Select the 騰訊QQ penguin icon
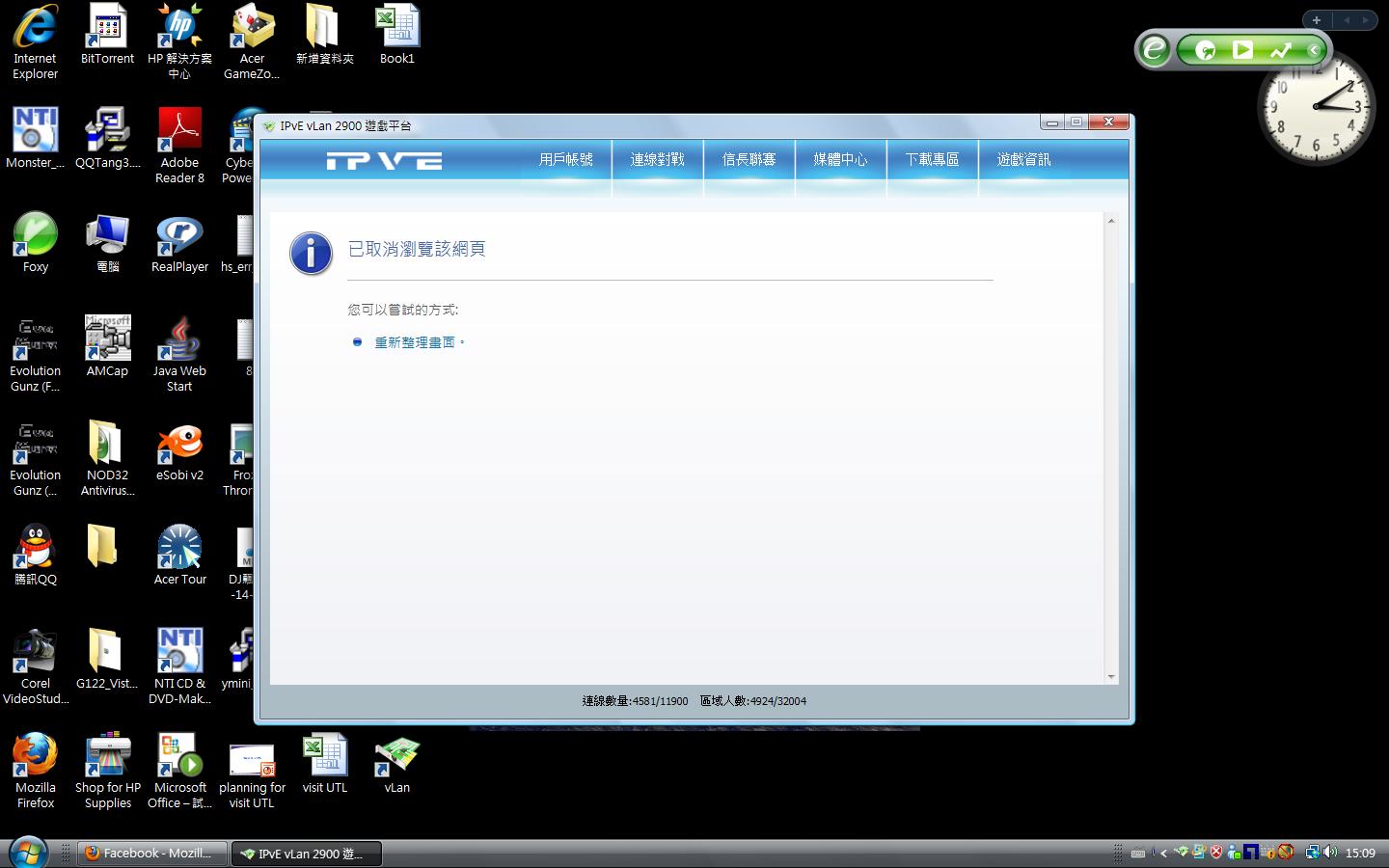This screenshot has height=868, width=1389. pyautogui.click(x=35, y=556)
